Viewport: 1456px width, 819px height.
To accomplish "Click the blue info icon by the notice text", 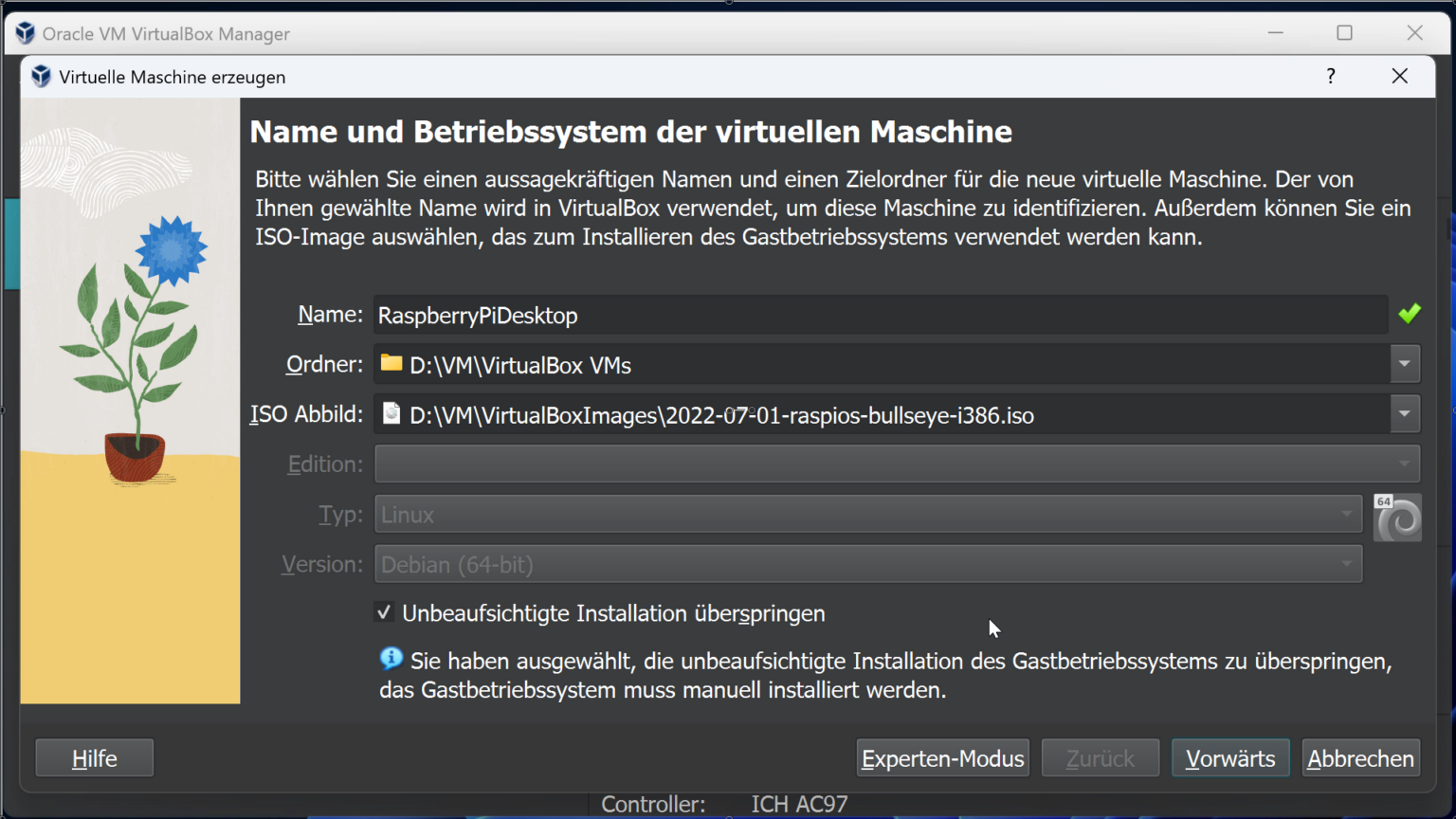I will click(391, 659).
